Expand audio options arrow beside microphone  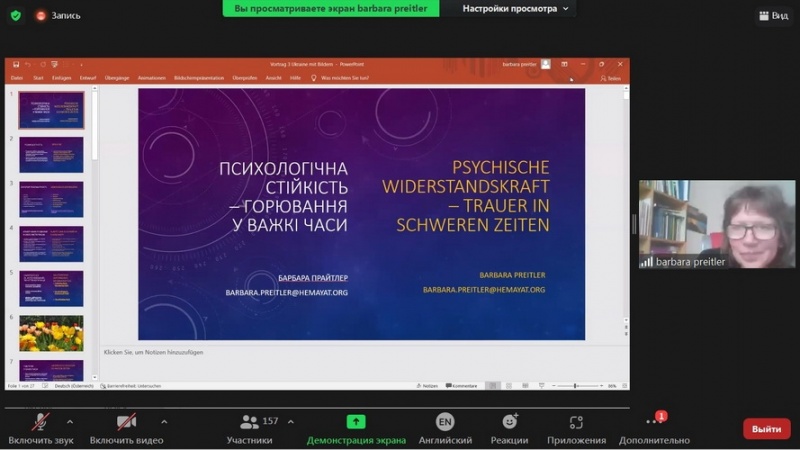69,421
